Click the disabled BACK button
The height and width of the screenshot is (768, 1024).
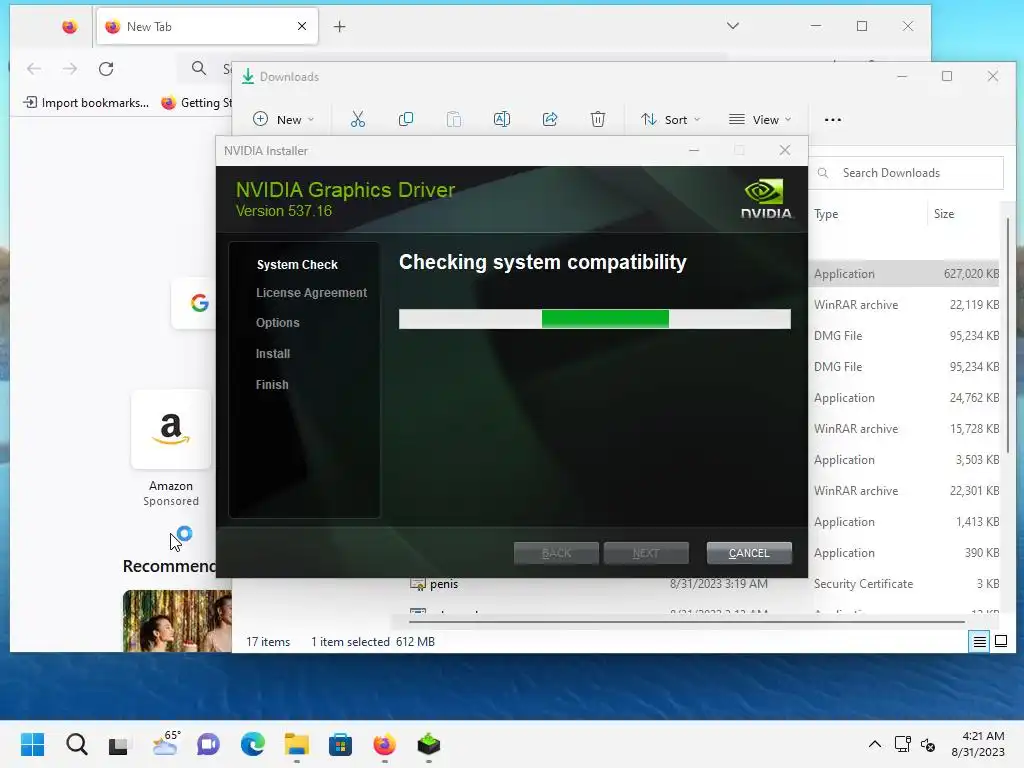(x=556, y=553)
